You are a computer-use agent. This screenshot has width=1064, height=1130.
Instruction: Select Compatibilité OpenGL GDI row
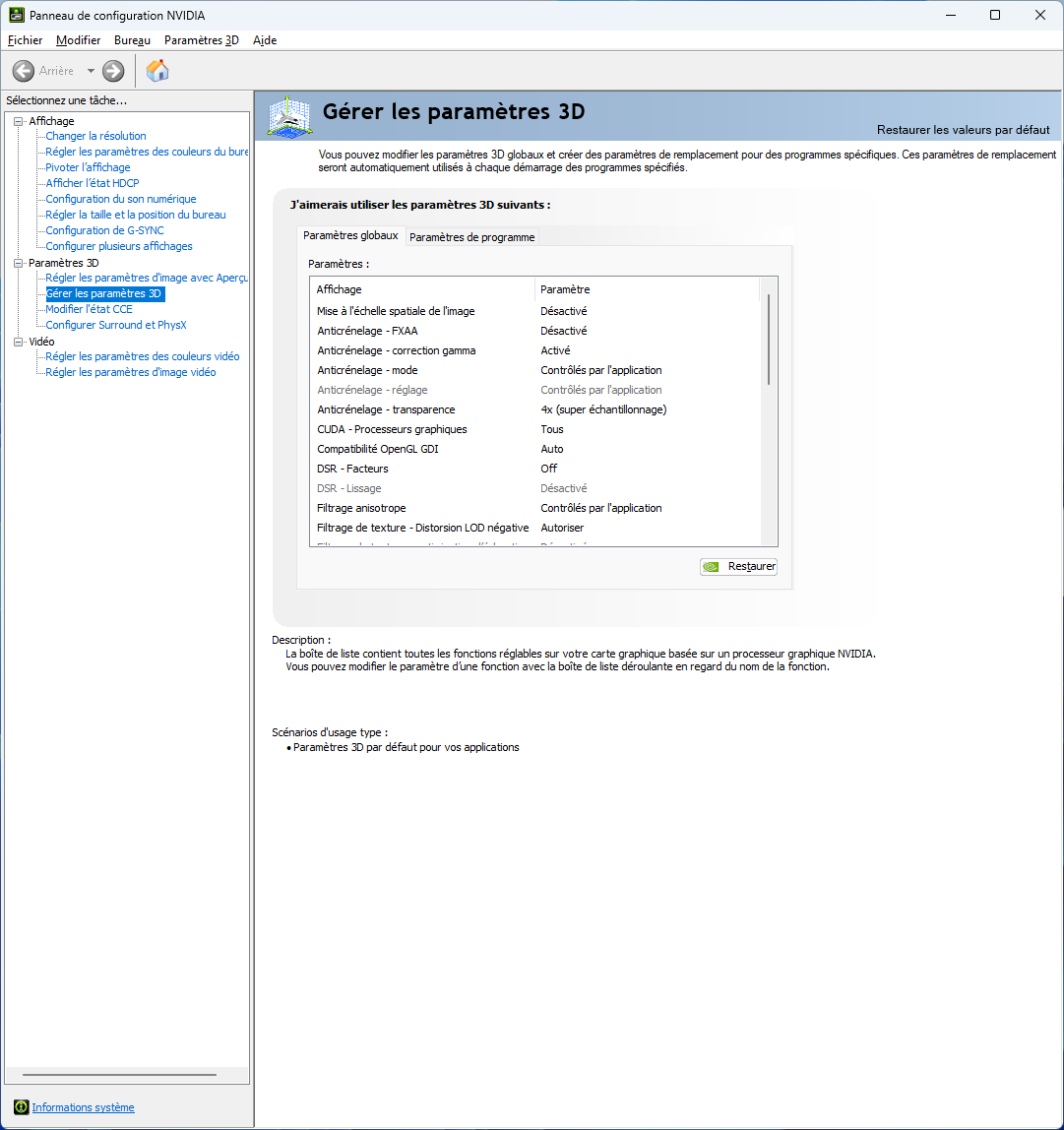pos(534,449)
